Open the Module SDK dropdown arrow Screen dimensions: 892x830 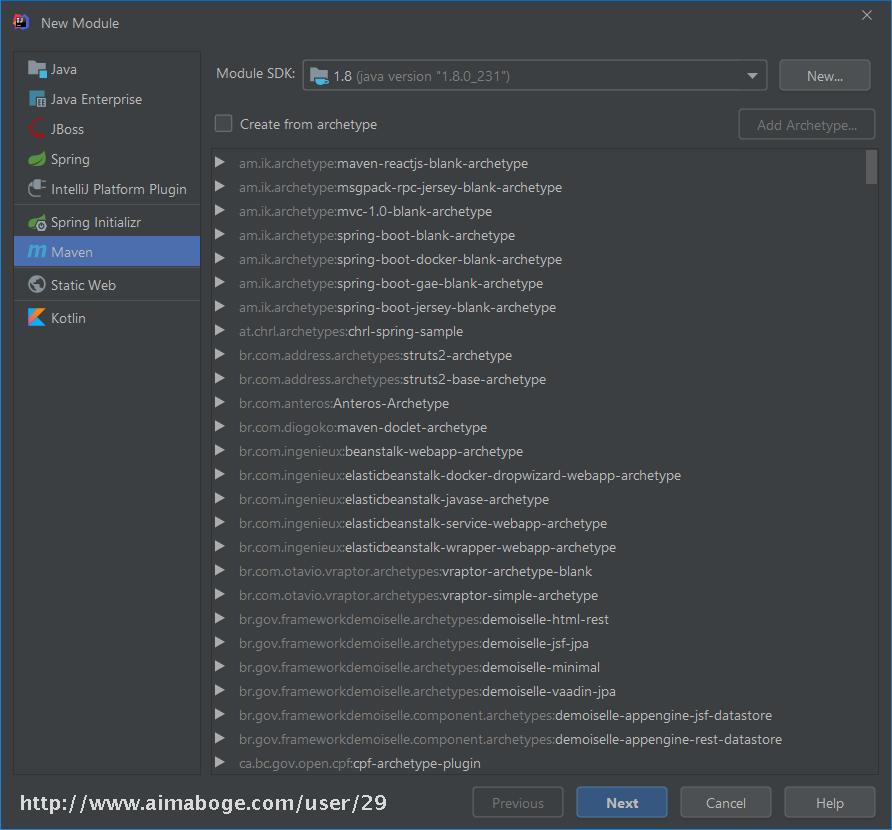(752, 76)
